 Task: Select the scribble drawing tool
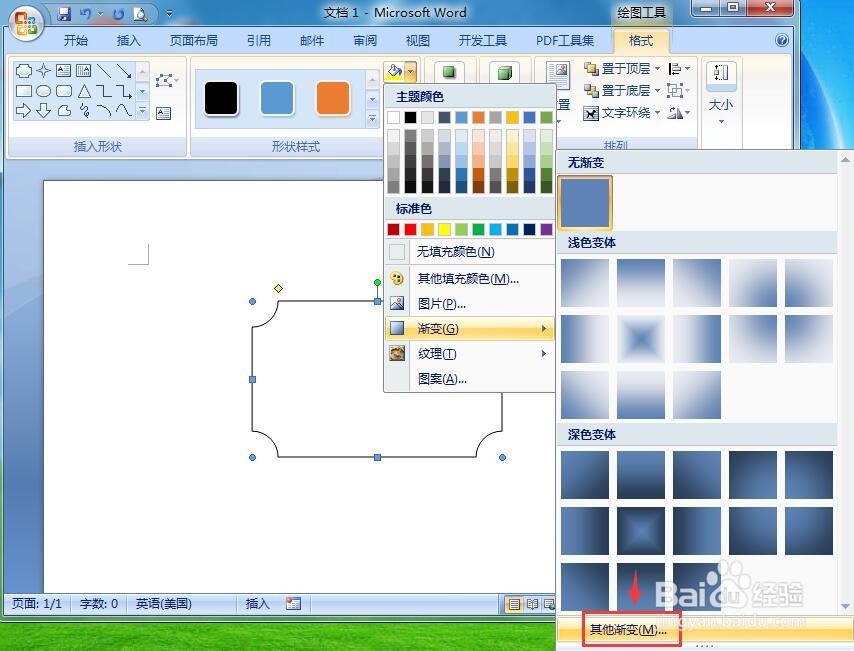pyautogui.click(x=85, y=110)
